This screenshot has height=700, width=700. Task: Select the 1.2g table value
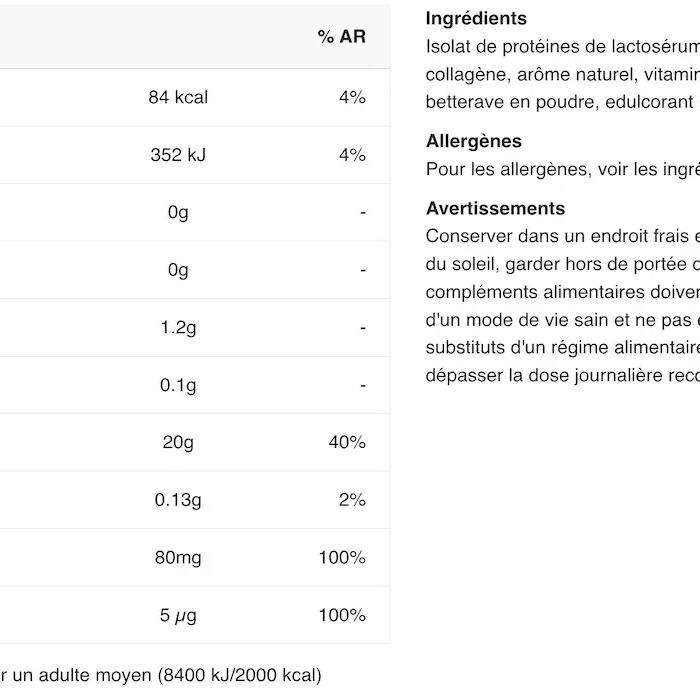pyautogui.click(x=178, y=327)
